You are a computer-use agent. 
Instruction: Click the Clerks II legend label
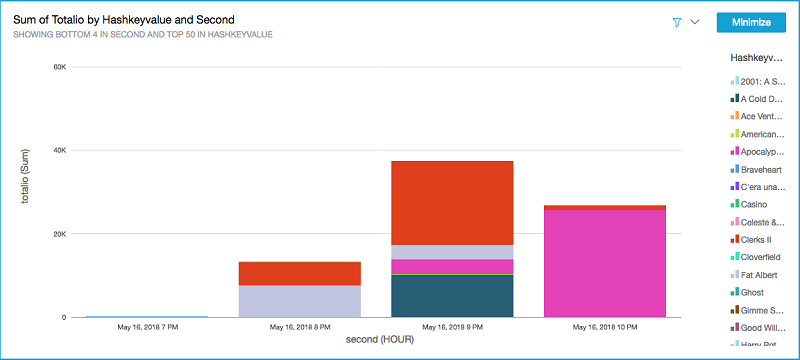pos(756,240)
